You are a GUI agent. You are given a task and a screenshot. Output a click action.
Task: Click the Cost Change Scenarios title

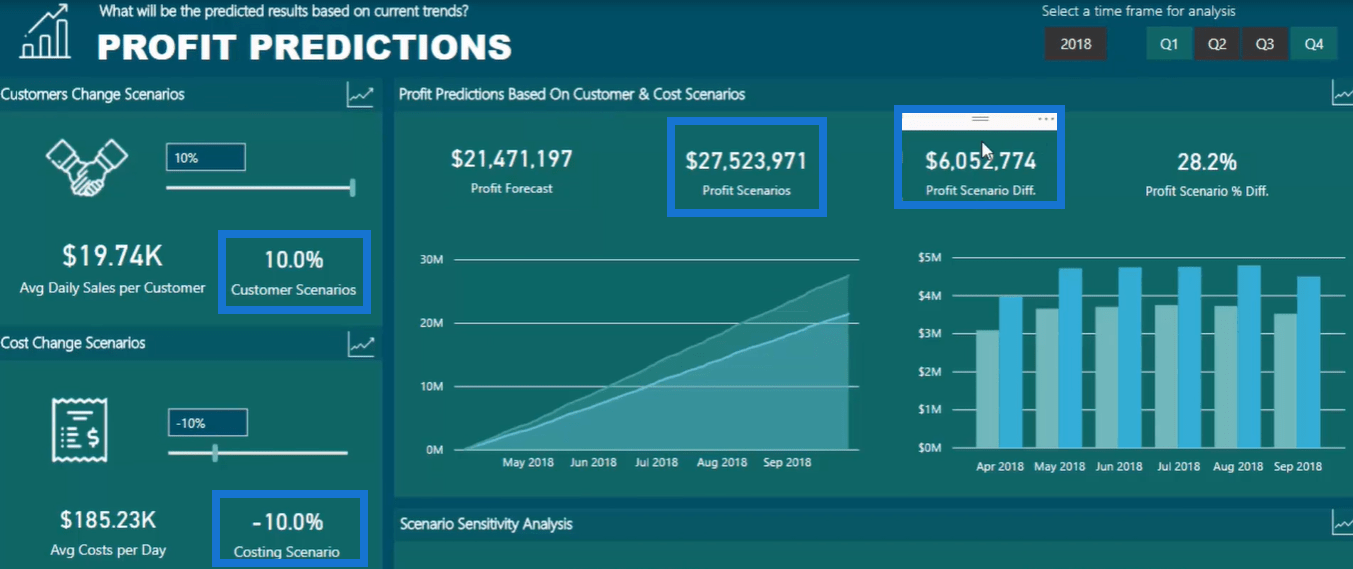tap(73, 343)
